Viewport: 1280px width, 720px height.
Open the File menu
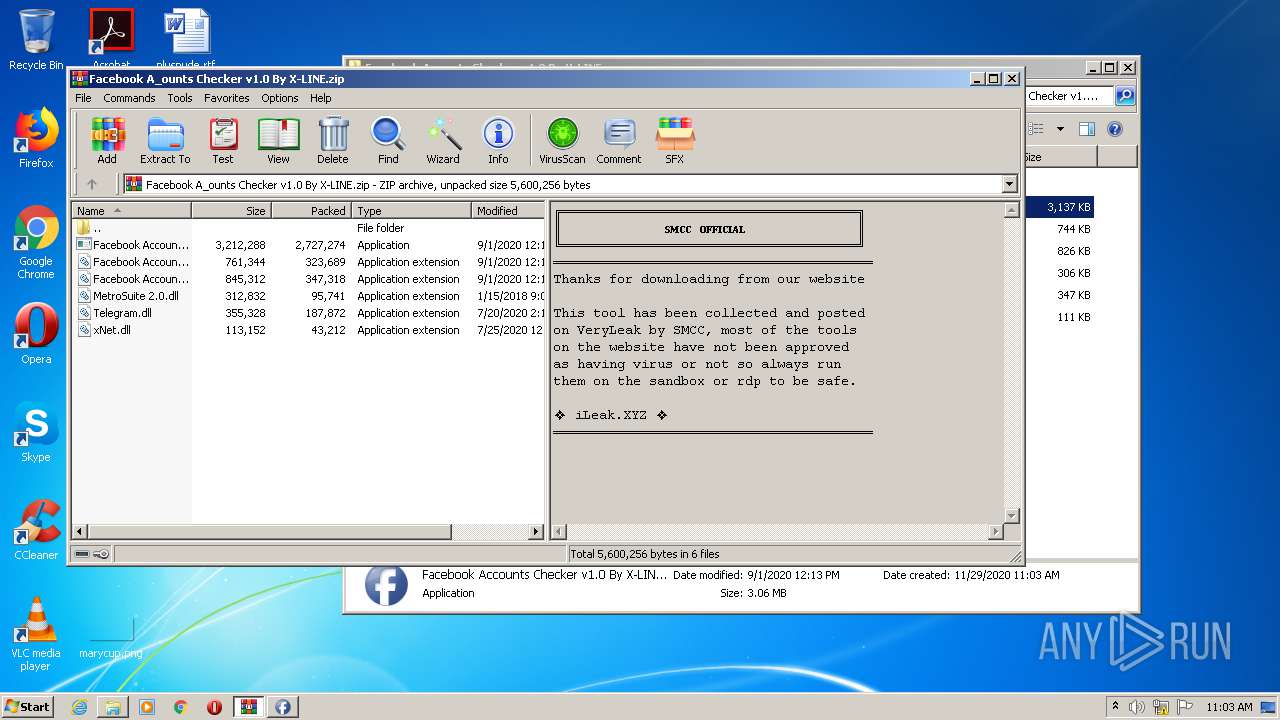[x=83, y=98]
